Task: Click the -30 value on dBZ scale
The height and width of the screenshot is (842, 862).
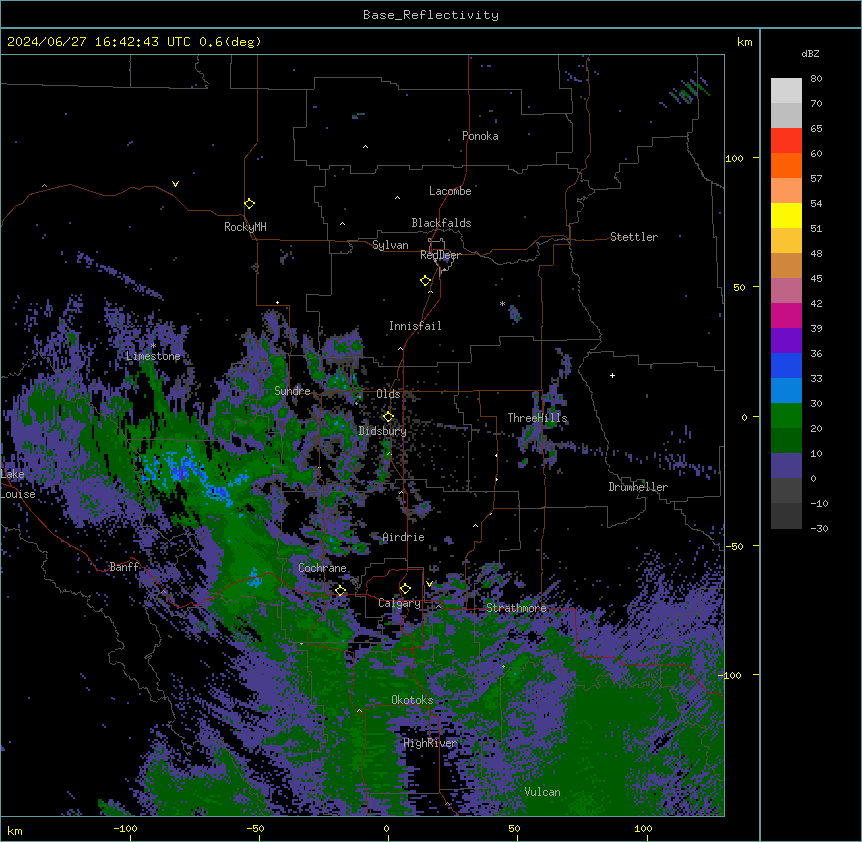Action: click(819, 529)
